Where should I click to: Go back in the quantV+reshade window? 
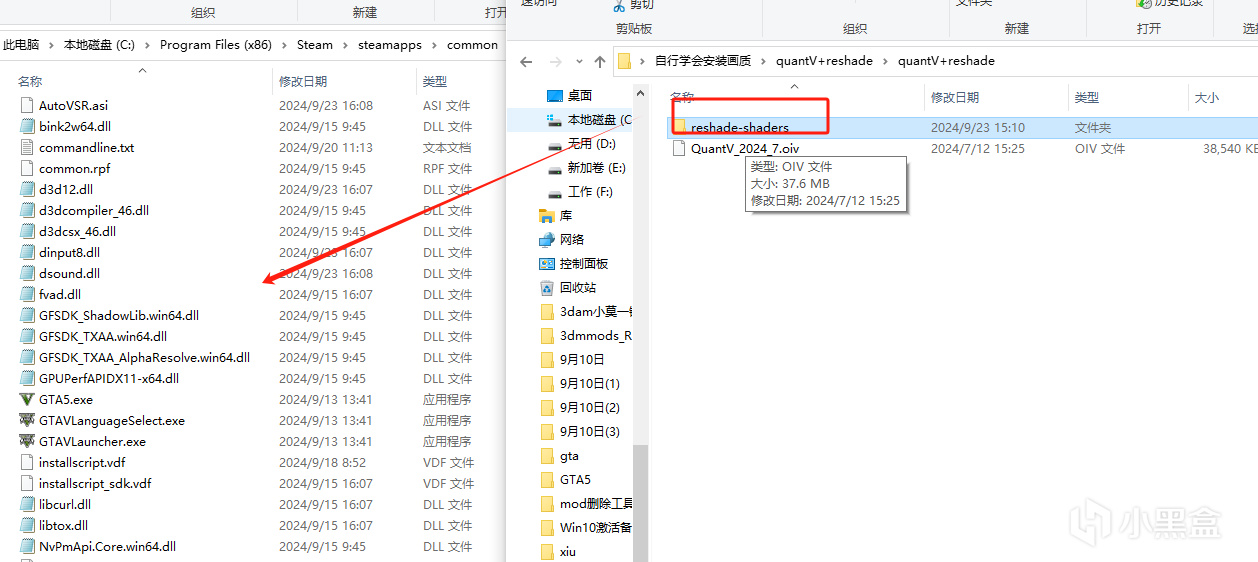click(527, 61)
